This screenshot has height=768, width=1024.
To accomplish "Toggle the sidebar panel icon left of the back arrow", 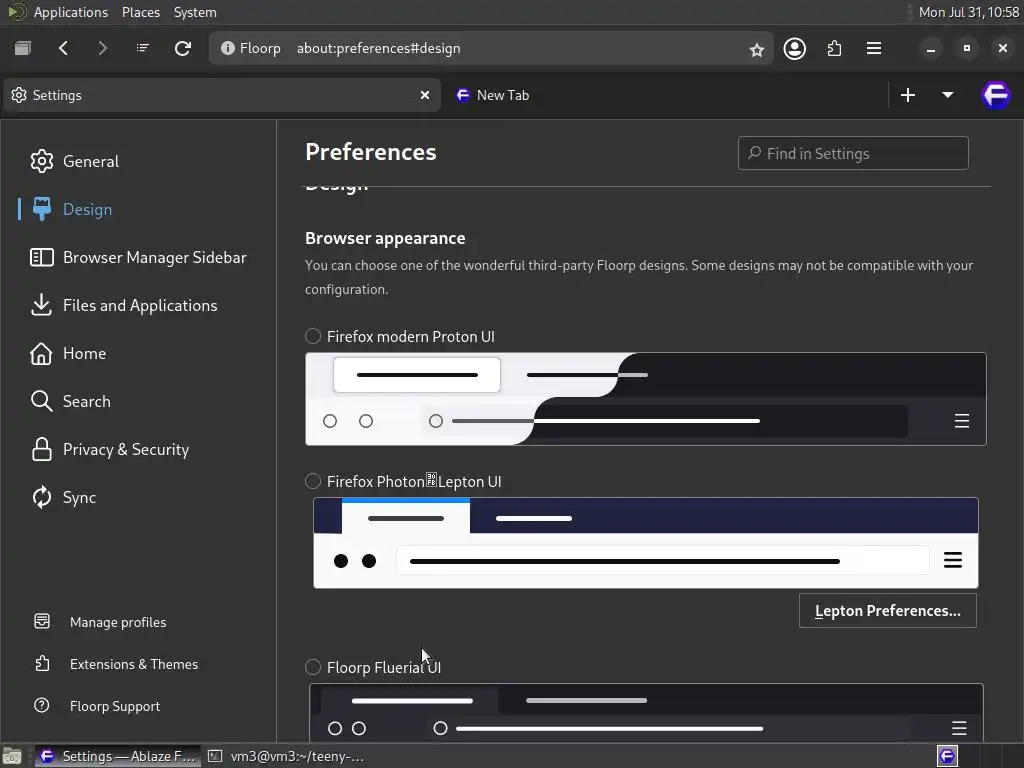I will 23,48.
